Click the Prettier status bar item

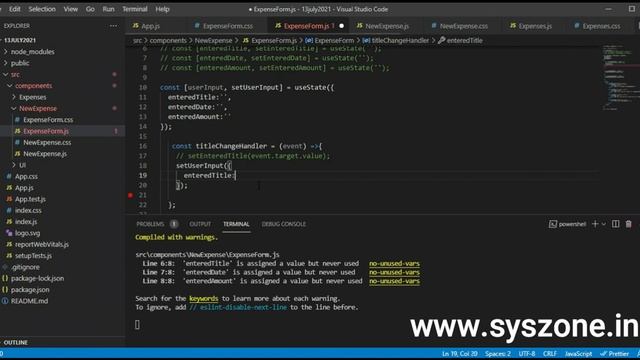click(614, 354)
